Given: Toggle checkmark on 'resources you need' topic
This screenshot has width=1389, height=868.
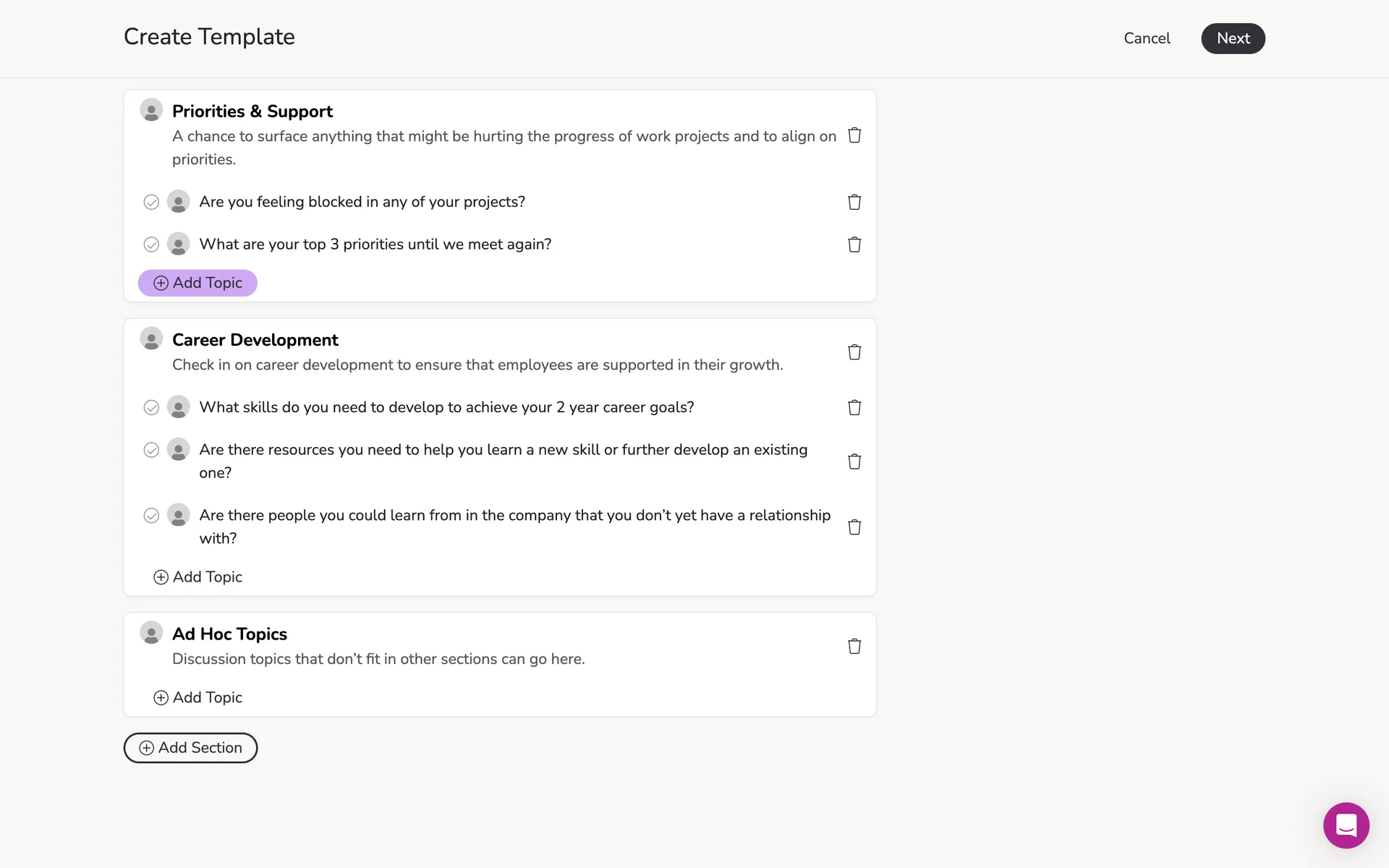Looking at the screenshot, I should [151, 450].
